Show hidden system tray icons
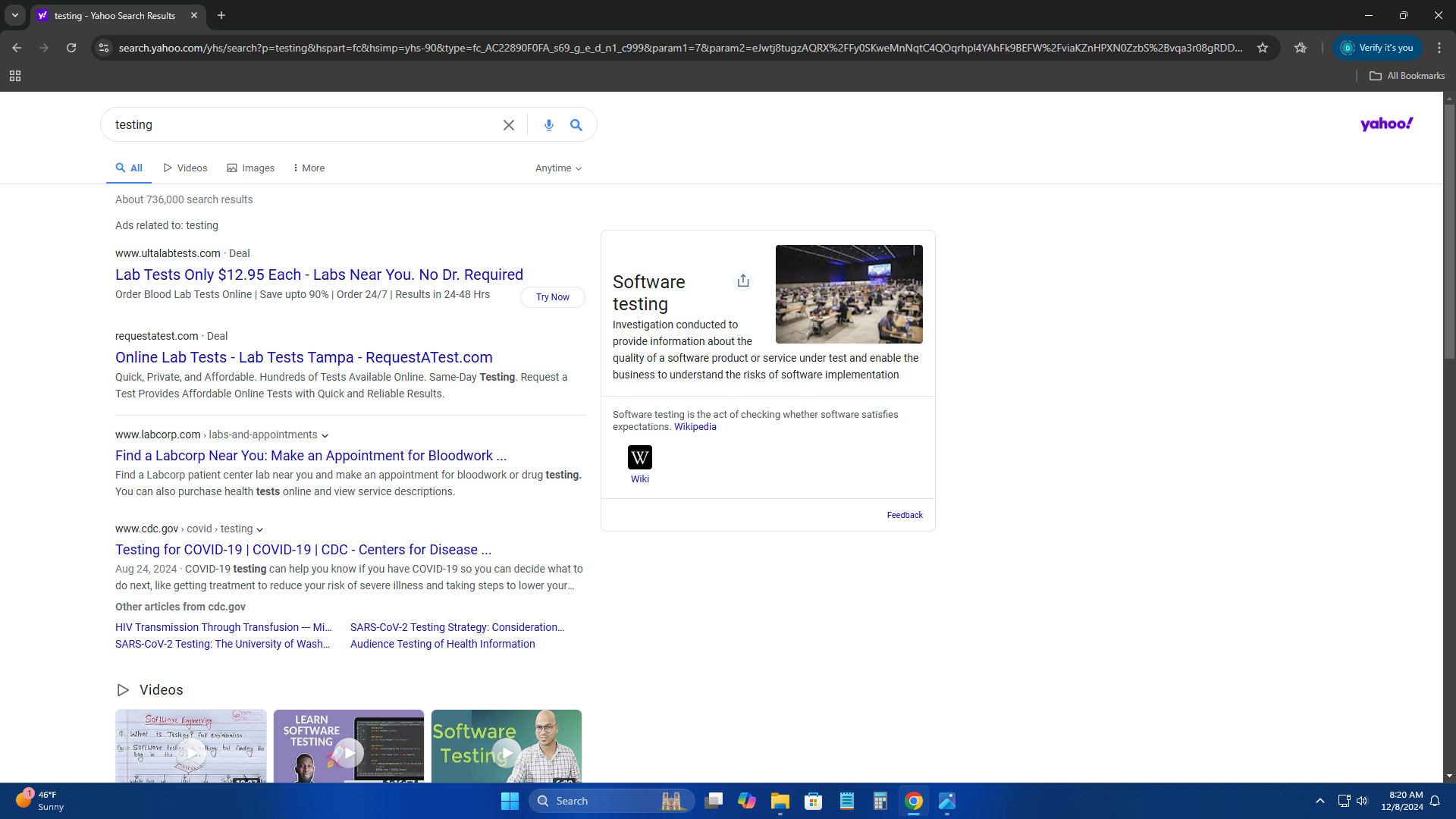The height and width of the screenshot is (819, 1456). 1320,801
